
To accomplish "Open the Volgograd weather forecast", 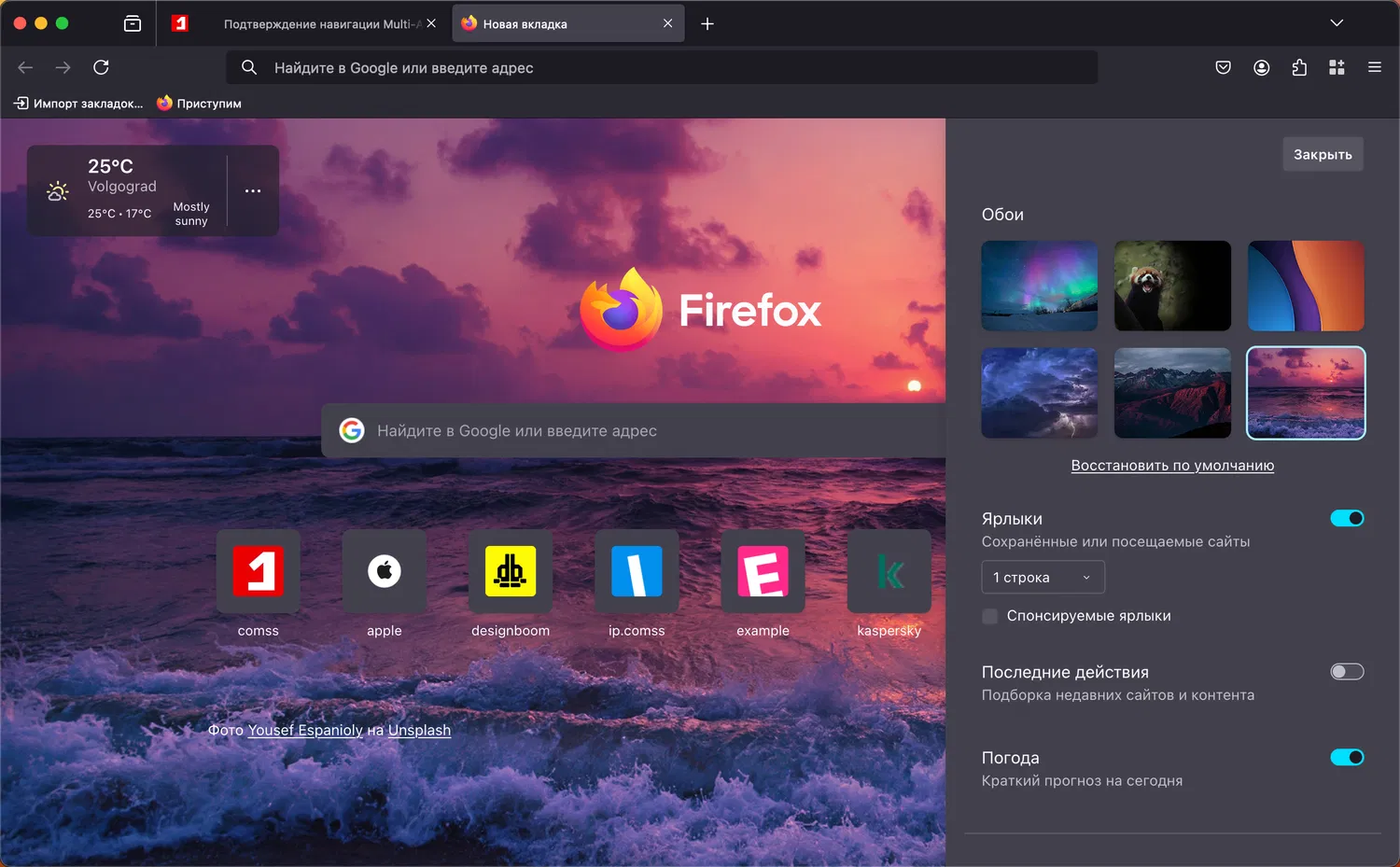I will click(128, 190).
